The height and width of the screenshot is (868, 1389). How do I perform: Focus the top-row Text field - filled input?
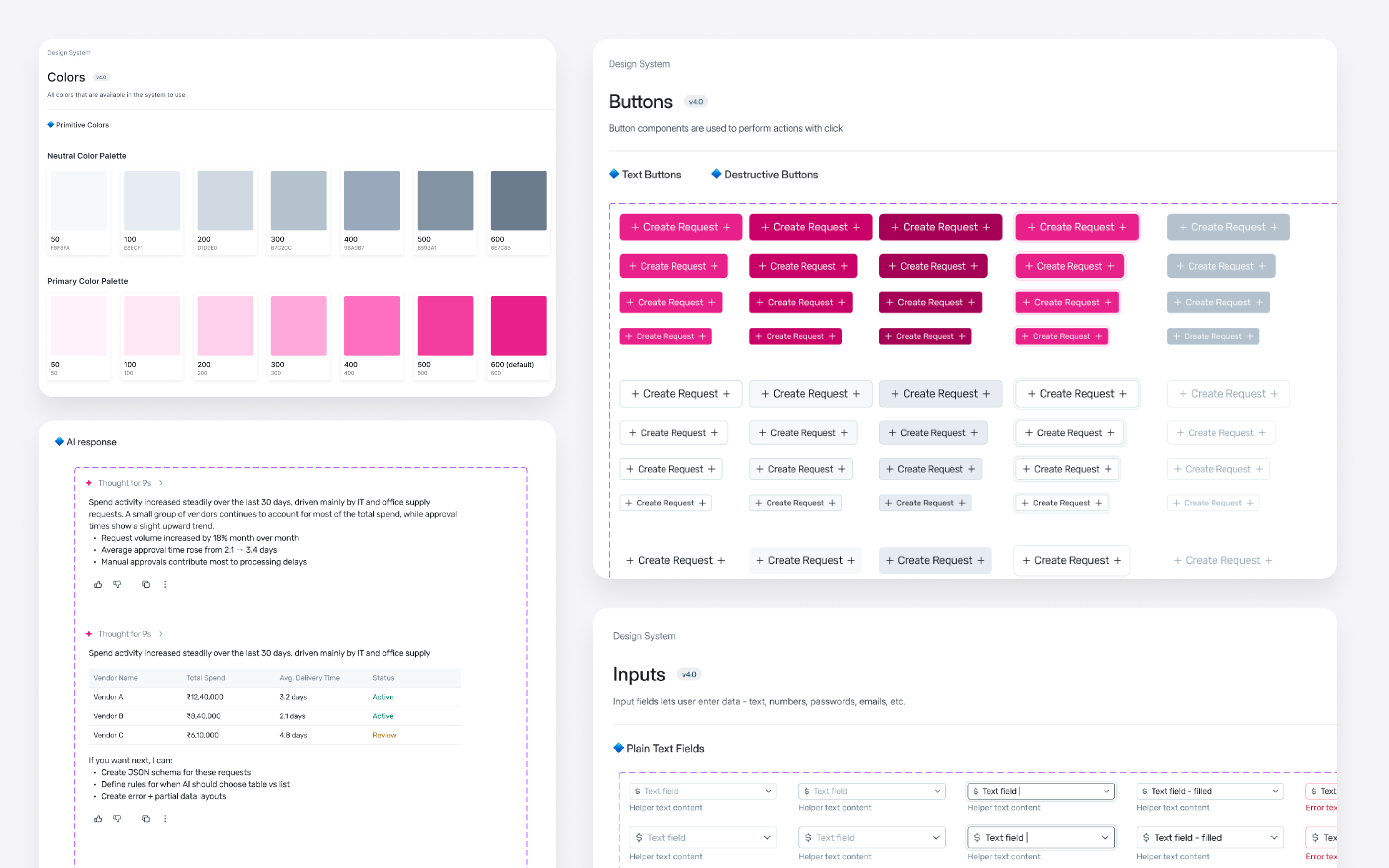click(1210, 791)
